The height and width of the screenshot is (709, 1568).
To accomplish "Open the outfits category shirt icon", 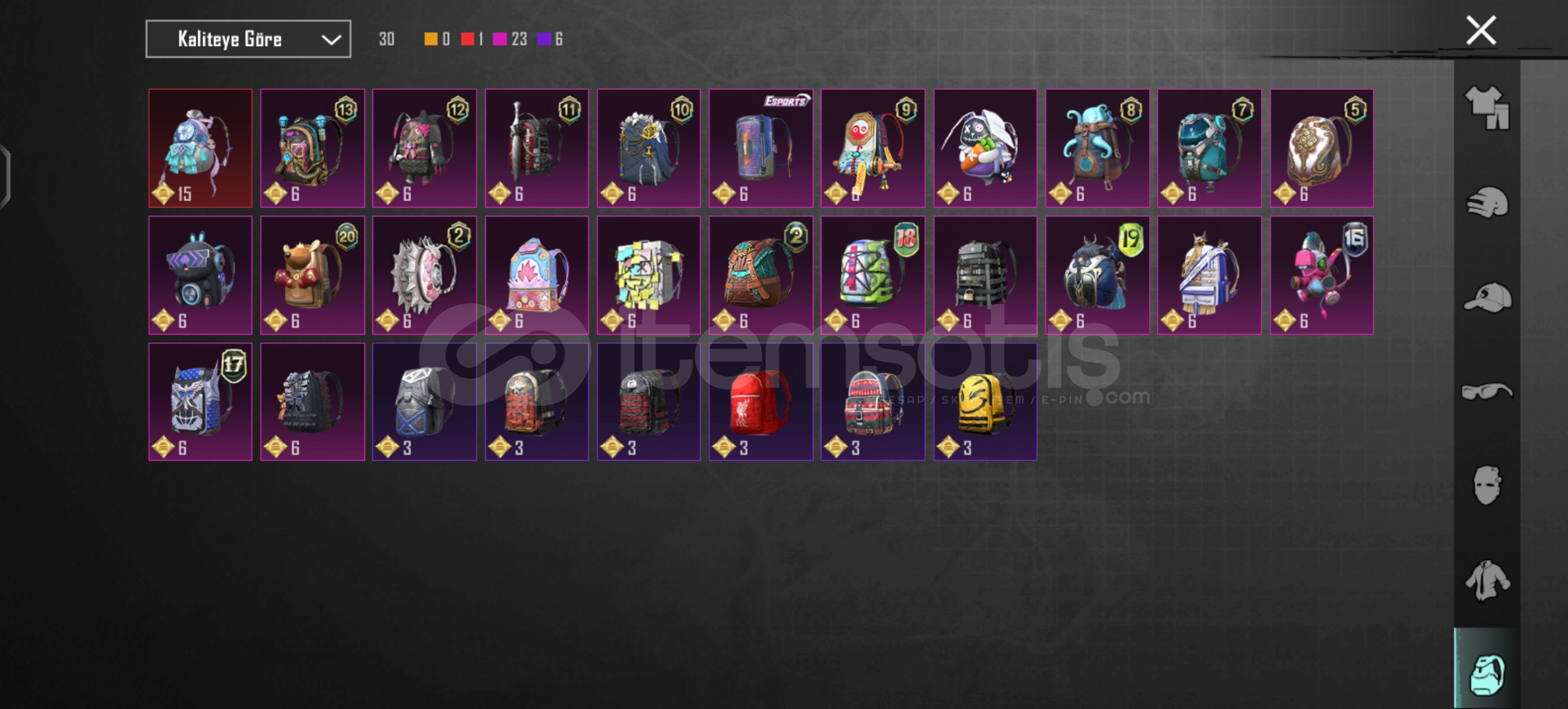I will point(1487,108).
